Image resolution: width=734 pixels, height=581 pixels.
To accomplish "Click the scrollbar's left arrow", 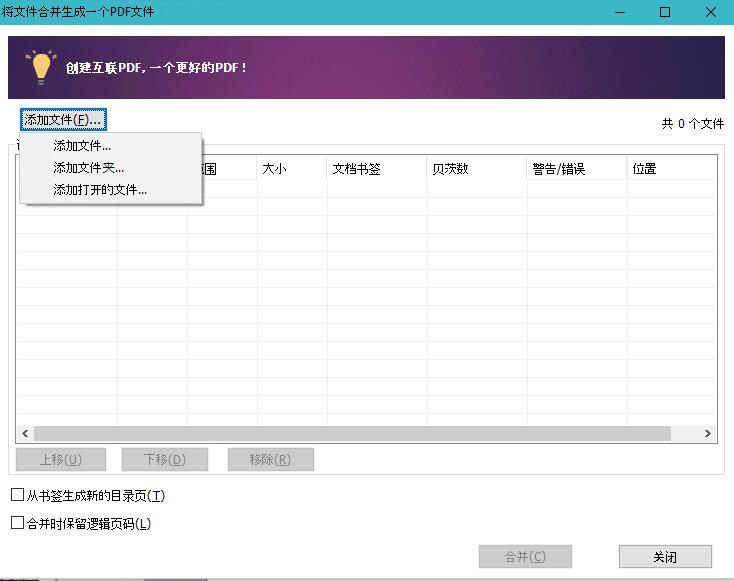I will 24,434.
